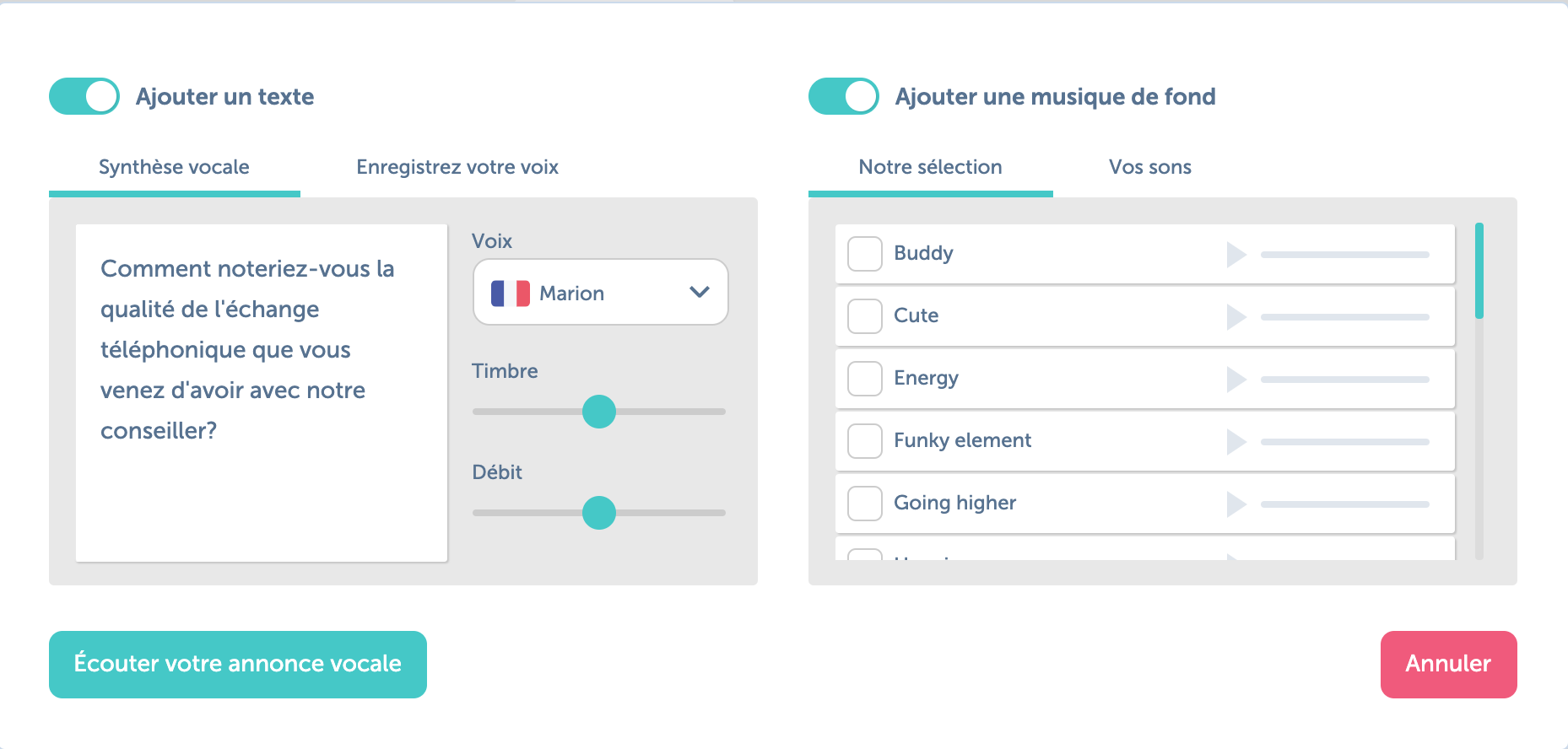
Task: Play the Going higher preview
Action: click(x=1236, y=504)
